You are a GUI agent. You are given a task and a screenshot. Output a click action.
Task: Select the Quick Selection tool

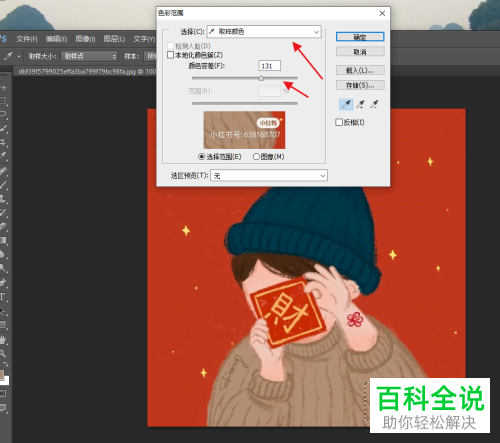click(x=3, y=128)
